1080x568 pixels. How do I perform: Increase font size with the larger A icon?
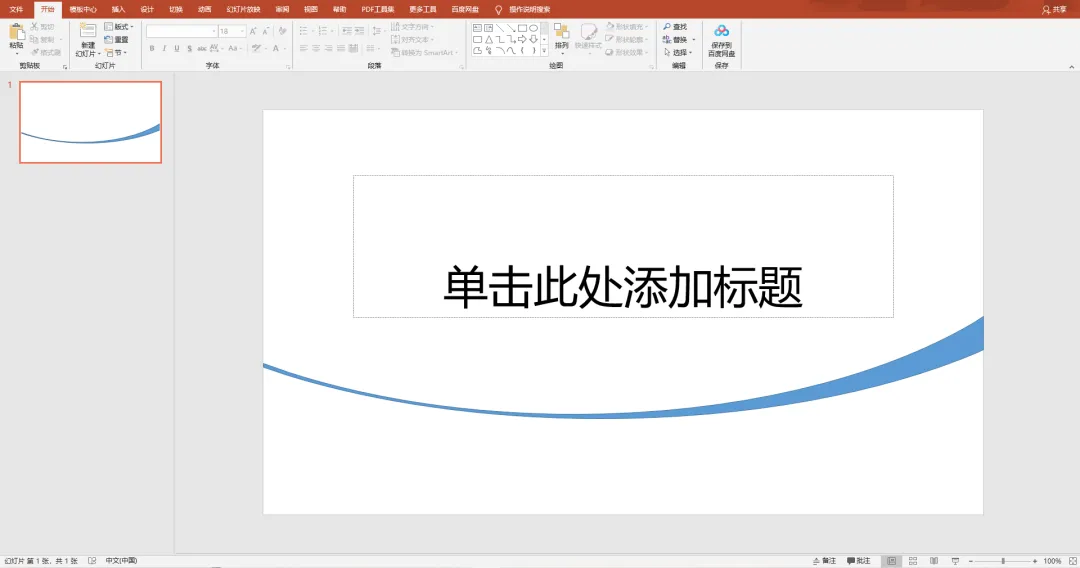(253, 31)
